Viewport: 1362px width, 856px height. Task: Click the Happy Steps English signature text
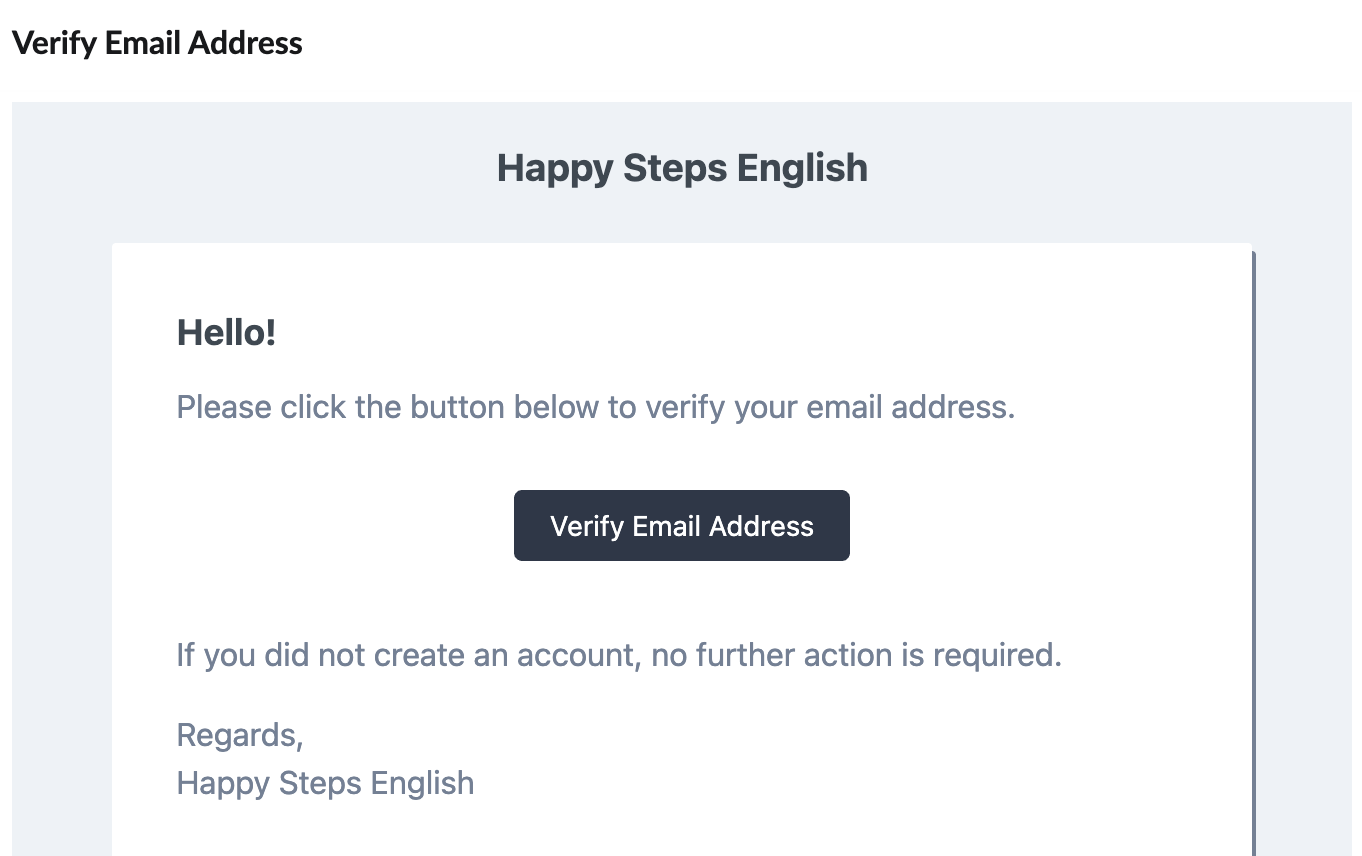[325, 783]
